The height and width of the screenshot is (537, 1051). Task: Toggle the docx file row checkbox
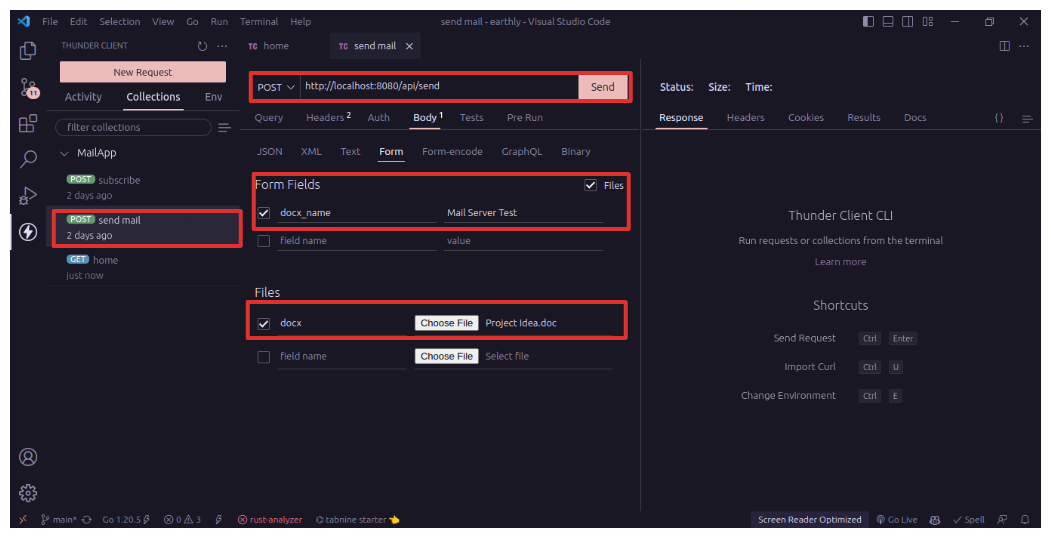[x=264, y=324]
